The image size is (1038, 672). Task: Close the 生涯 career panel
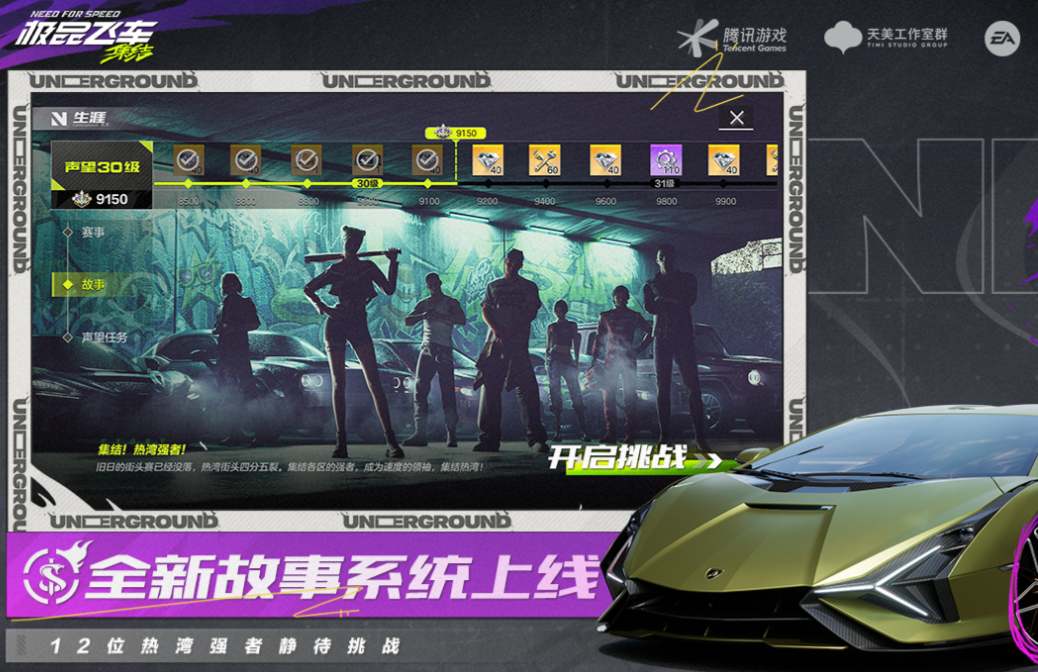click(x=737, y=118)
